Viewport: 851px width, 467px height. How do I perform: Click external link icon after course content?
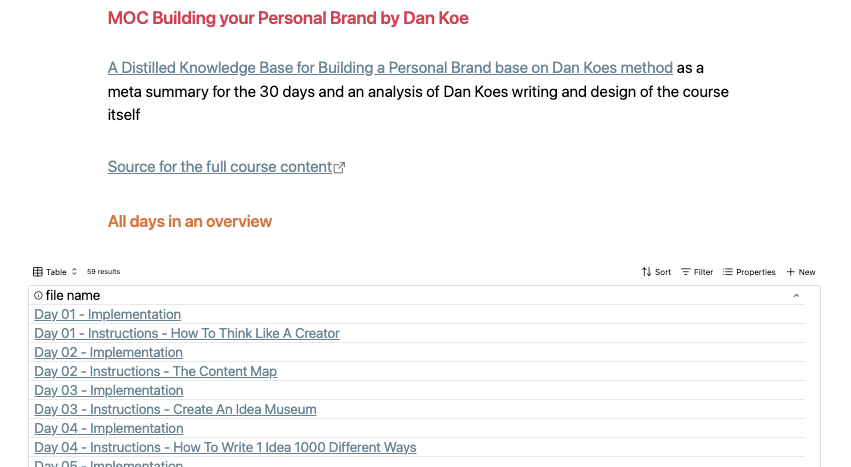[x=339, y=167]
